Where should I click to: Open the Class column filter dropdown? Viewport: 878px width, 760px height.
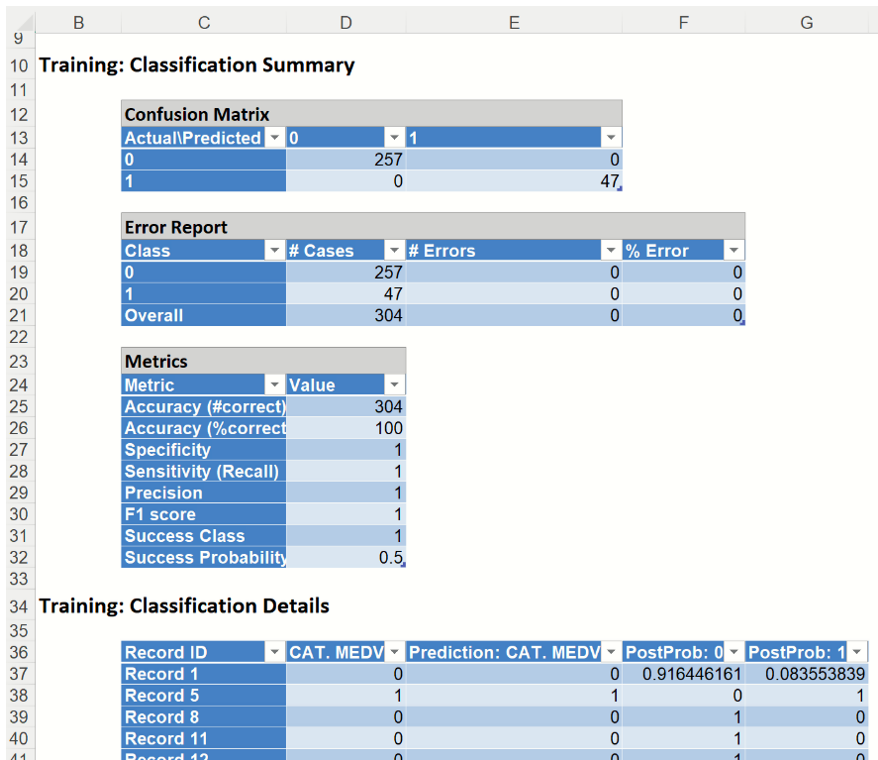click(x=274, y=251)
